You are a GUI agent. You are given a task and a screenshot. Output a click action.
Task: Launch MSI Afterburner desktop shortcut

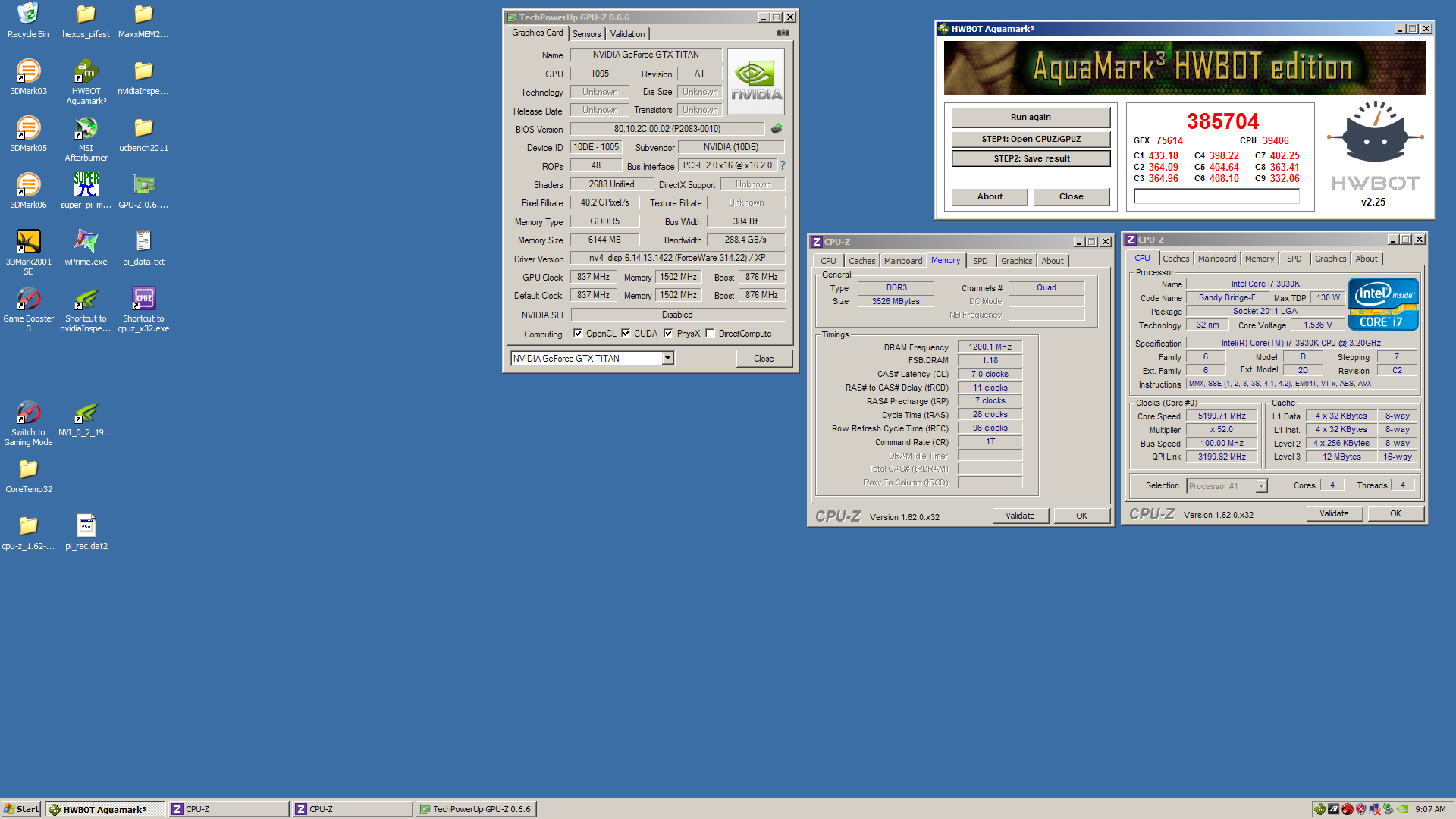coord(86,138)
